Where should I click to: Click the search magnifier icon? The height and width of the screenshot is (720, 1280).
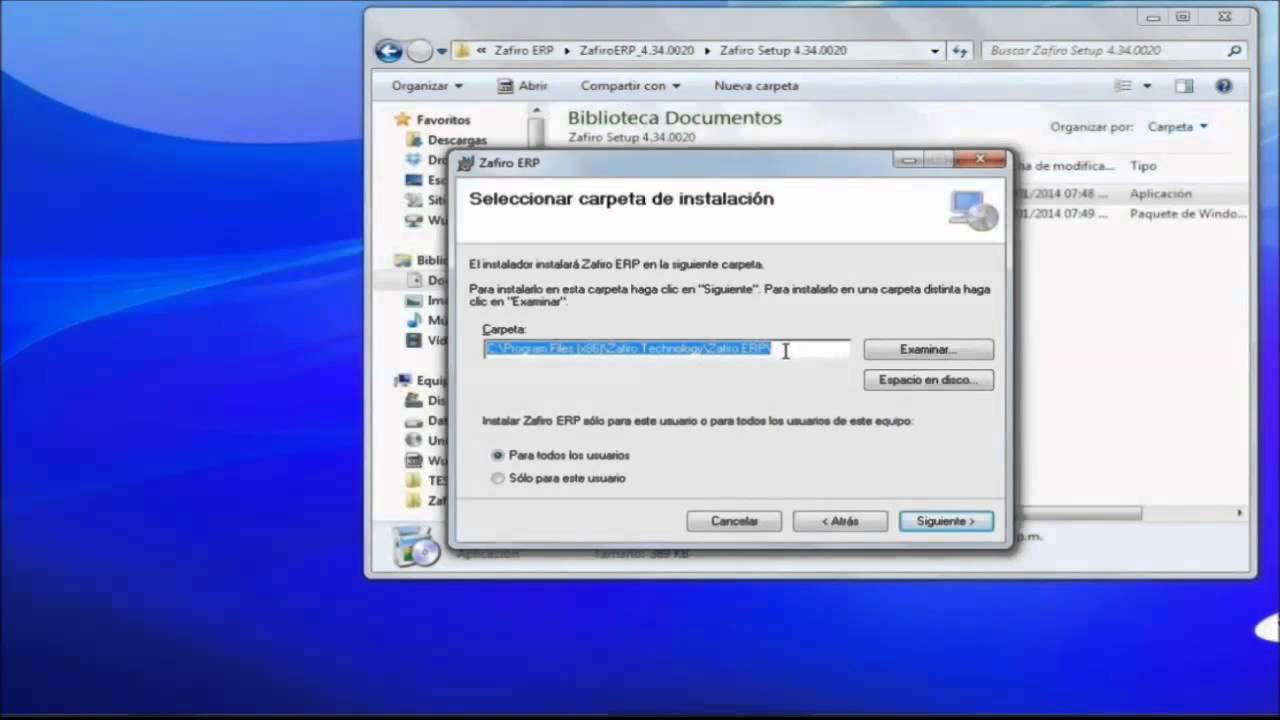(1234, 50)
